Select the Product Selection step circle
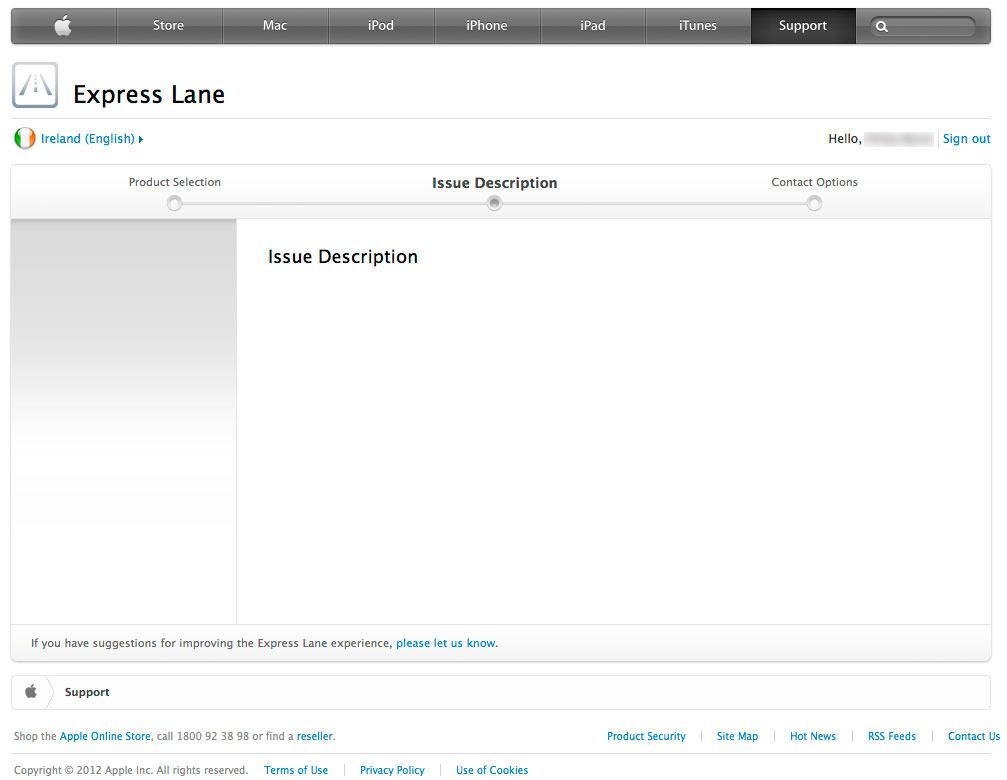This screenshot has width=1007, height=780. 175,204
